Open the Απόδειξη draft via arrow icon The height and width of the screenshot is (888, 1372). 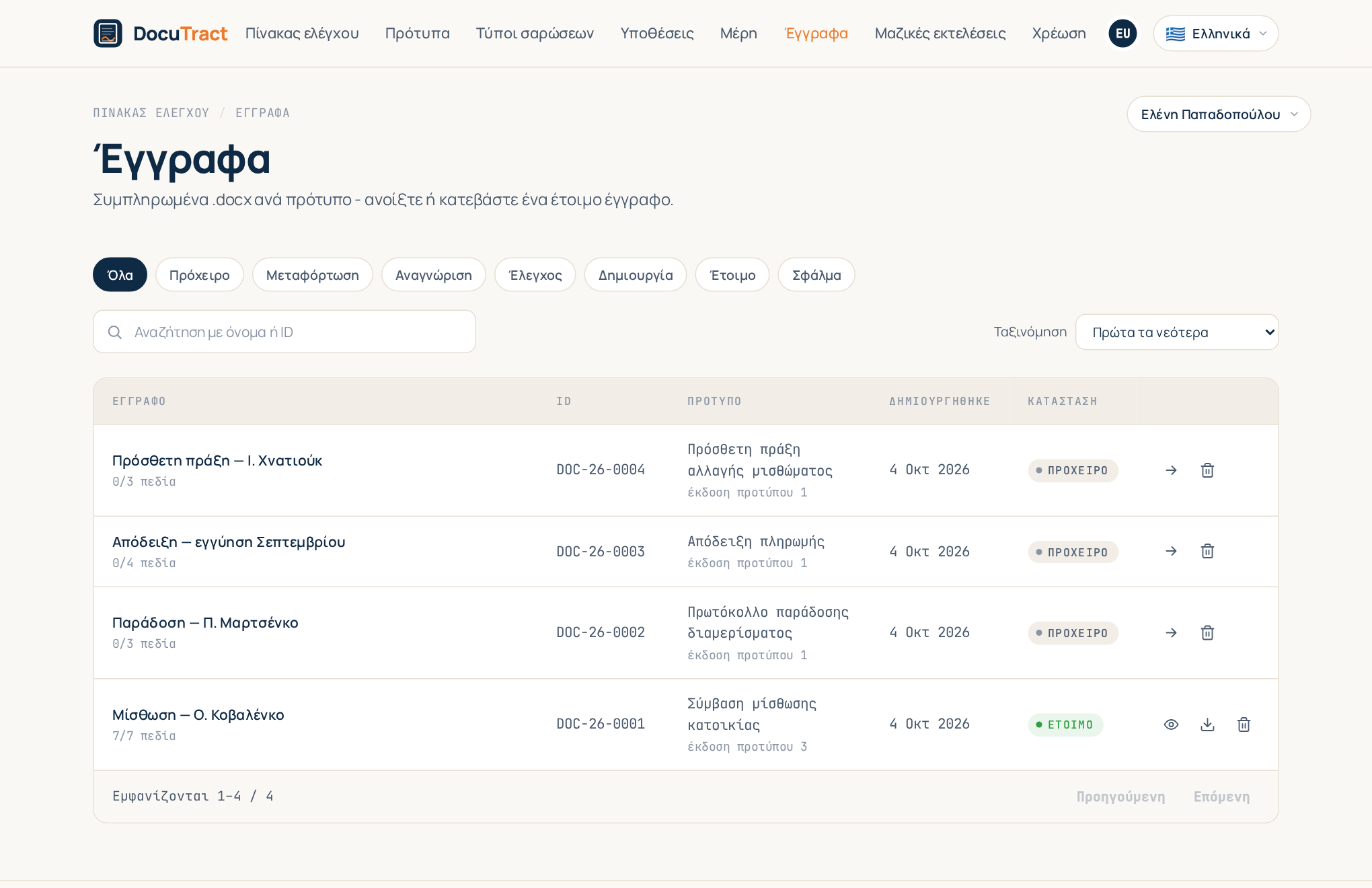[1171, 552]
